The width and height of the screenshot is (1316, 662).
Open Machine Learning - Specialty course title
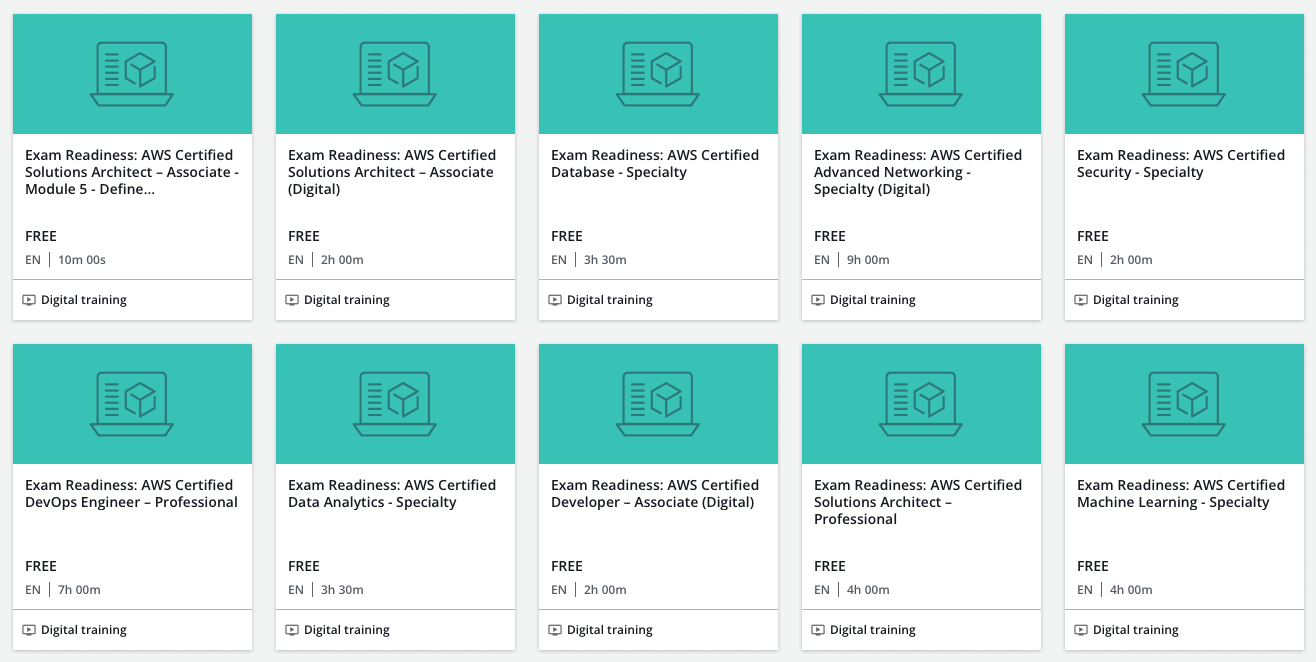point(1181,494)
